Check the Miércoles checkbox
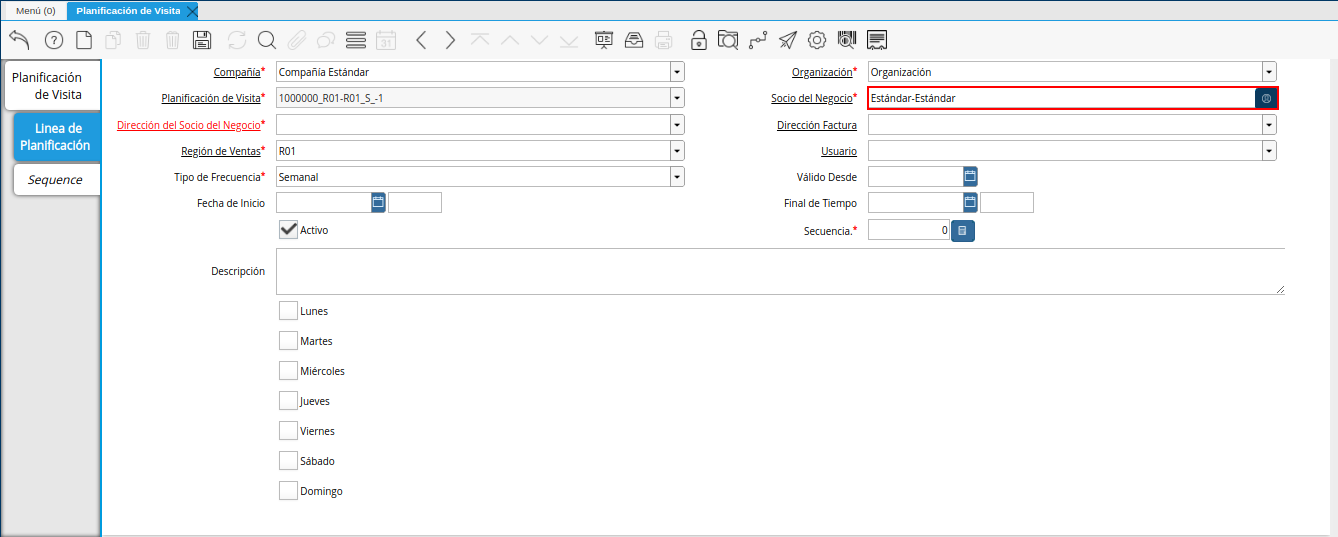The height and width of the screenshot is (537, 1338). pyautogui.click(x=288, y=370)
